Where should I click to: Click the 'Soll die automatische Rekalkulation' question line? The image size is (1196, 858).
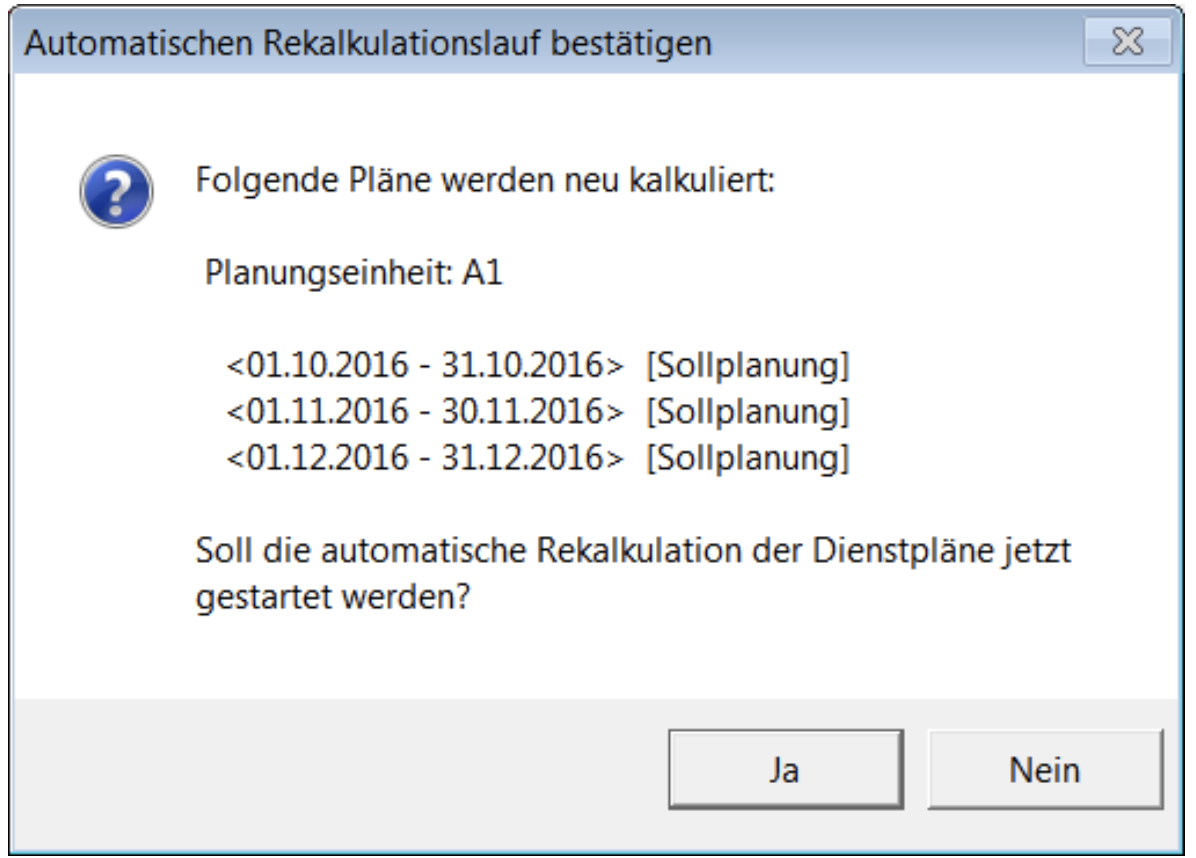(x=633, y=551)
